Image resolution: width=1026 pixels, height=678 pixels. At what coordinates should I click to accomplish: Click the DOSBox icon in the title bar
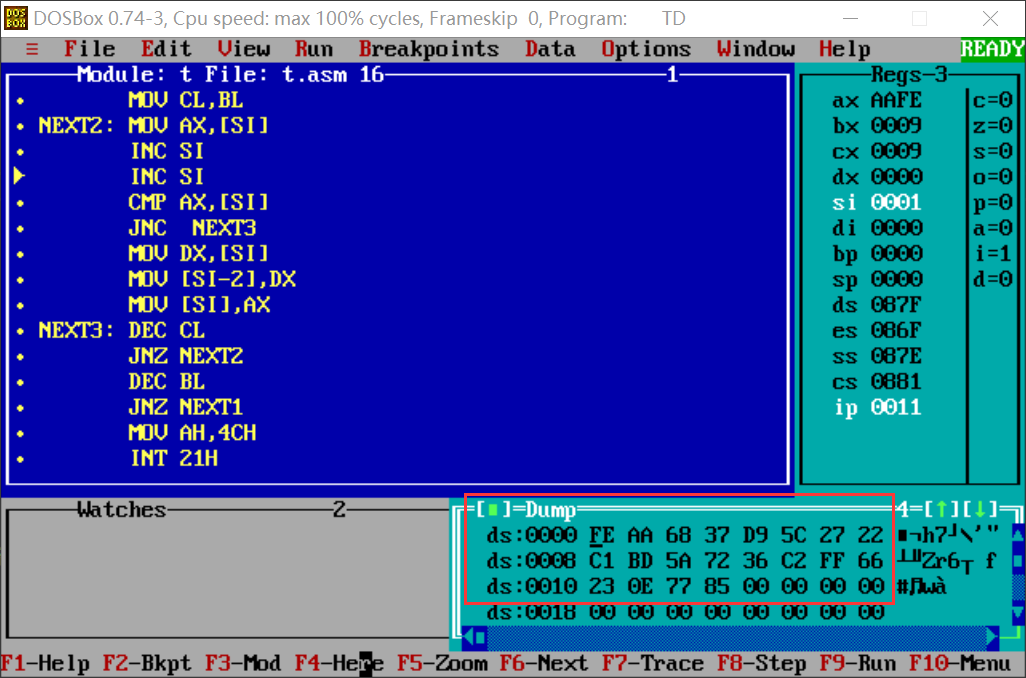(x=16, y=18)
